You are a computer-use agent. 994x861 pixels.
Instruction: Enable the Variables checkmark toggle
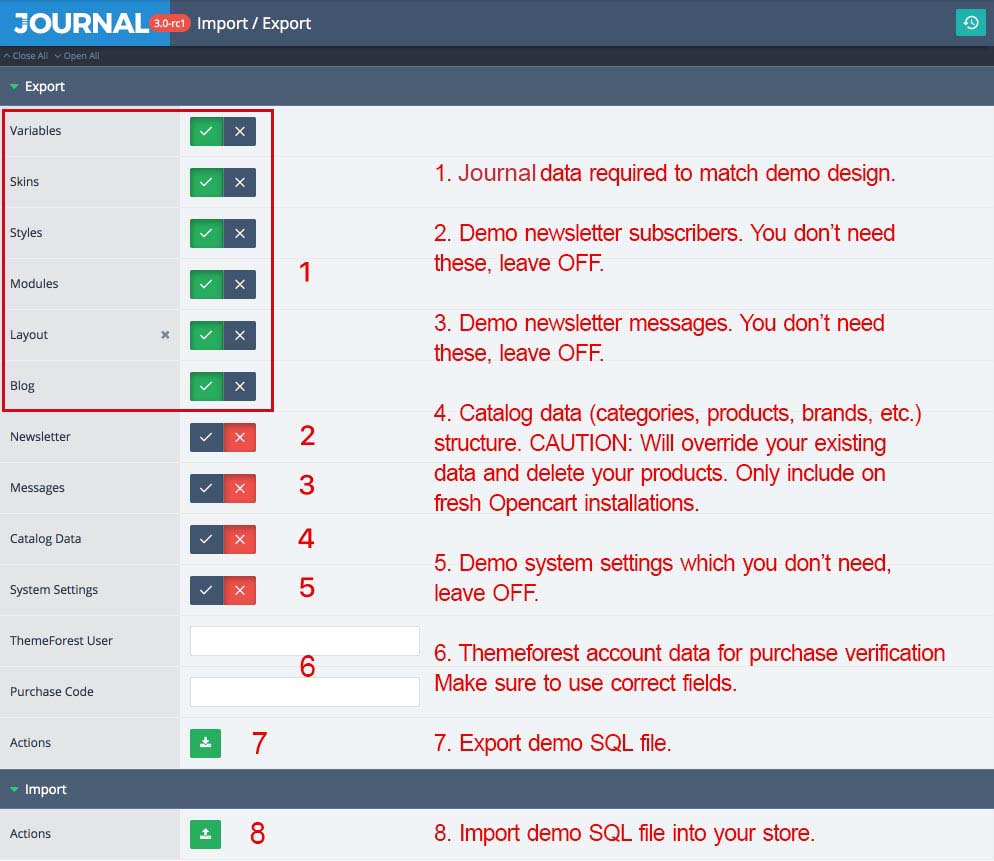pyautogui.click(x=206, y=131)
